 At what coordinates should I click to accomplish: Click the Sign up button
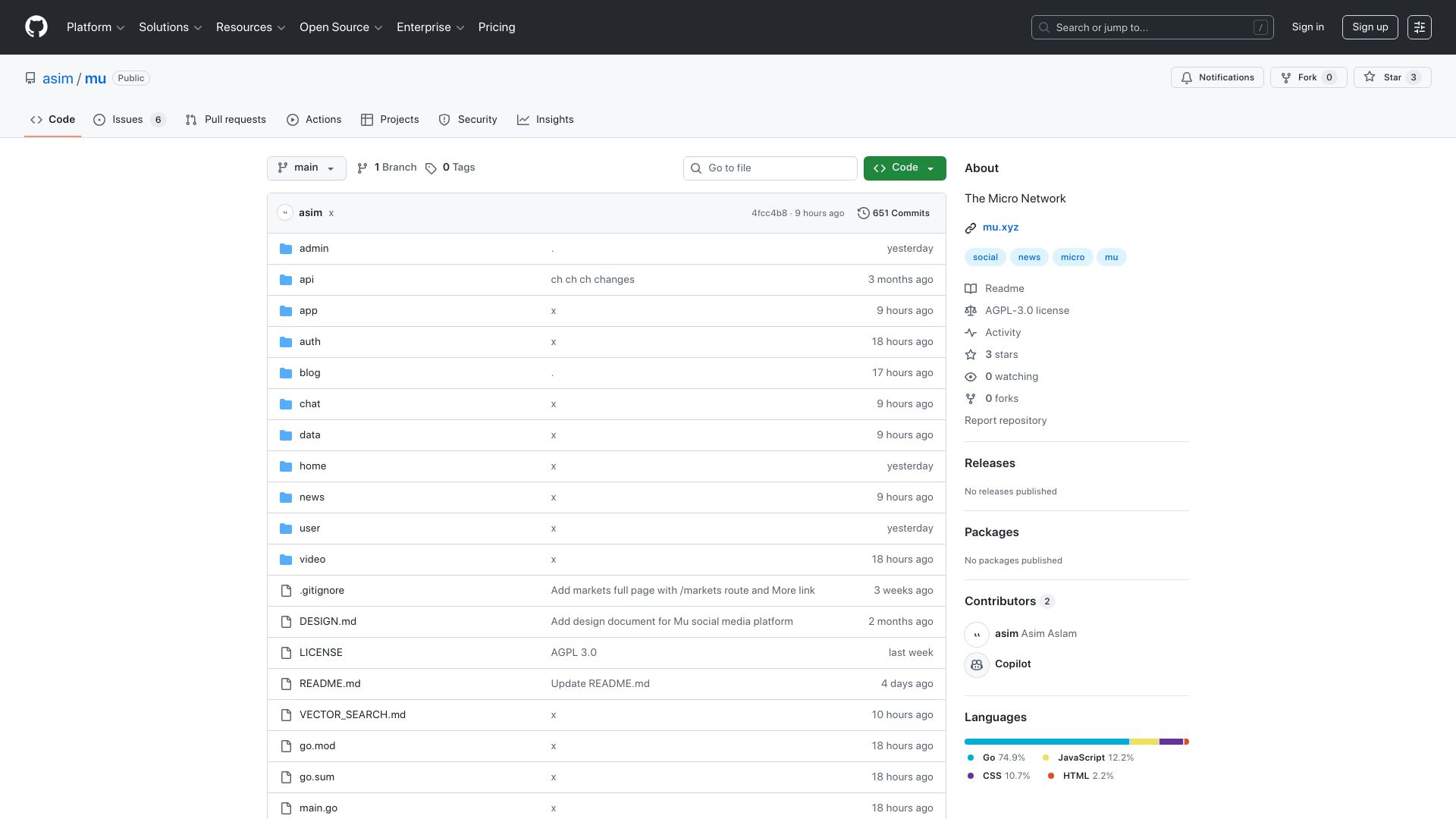click(x=1370, y=27)
